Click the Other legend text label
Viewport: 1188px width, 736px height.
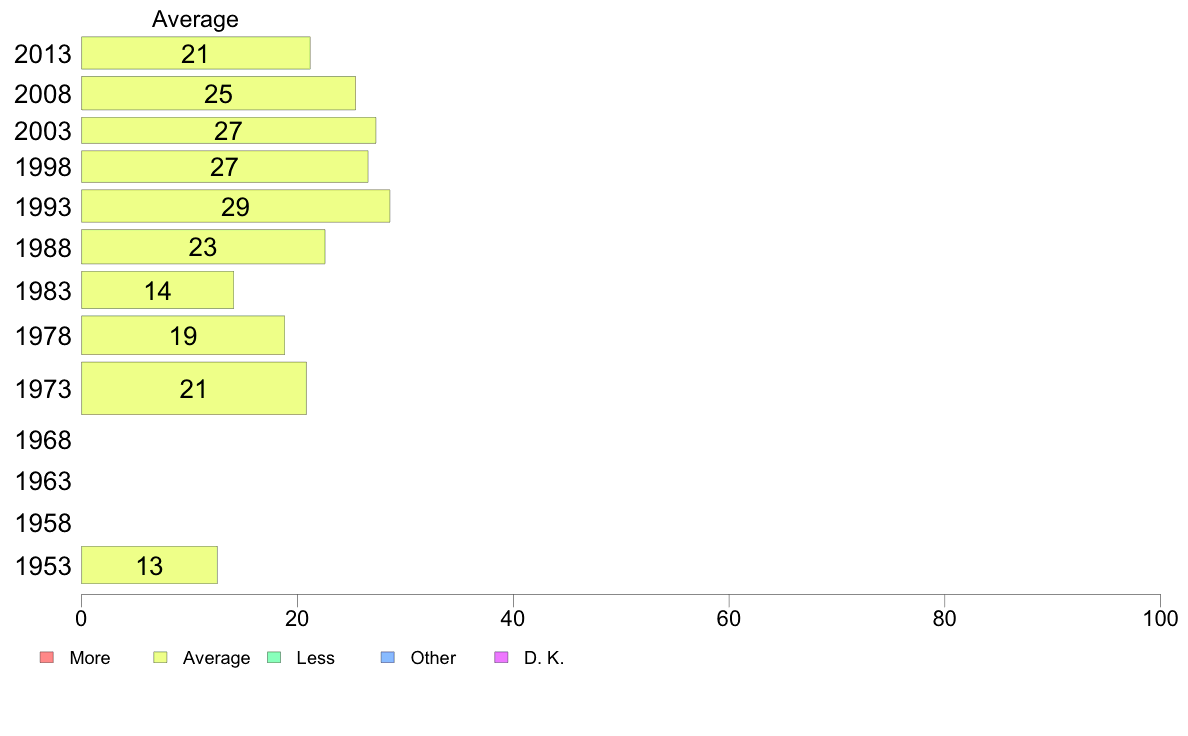click(x=433, y=658)
